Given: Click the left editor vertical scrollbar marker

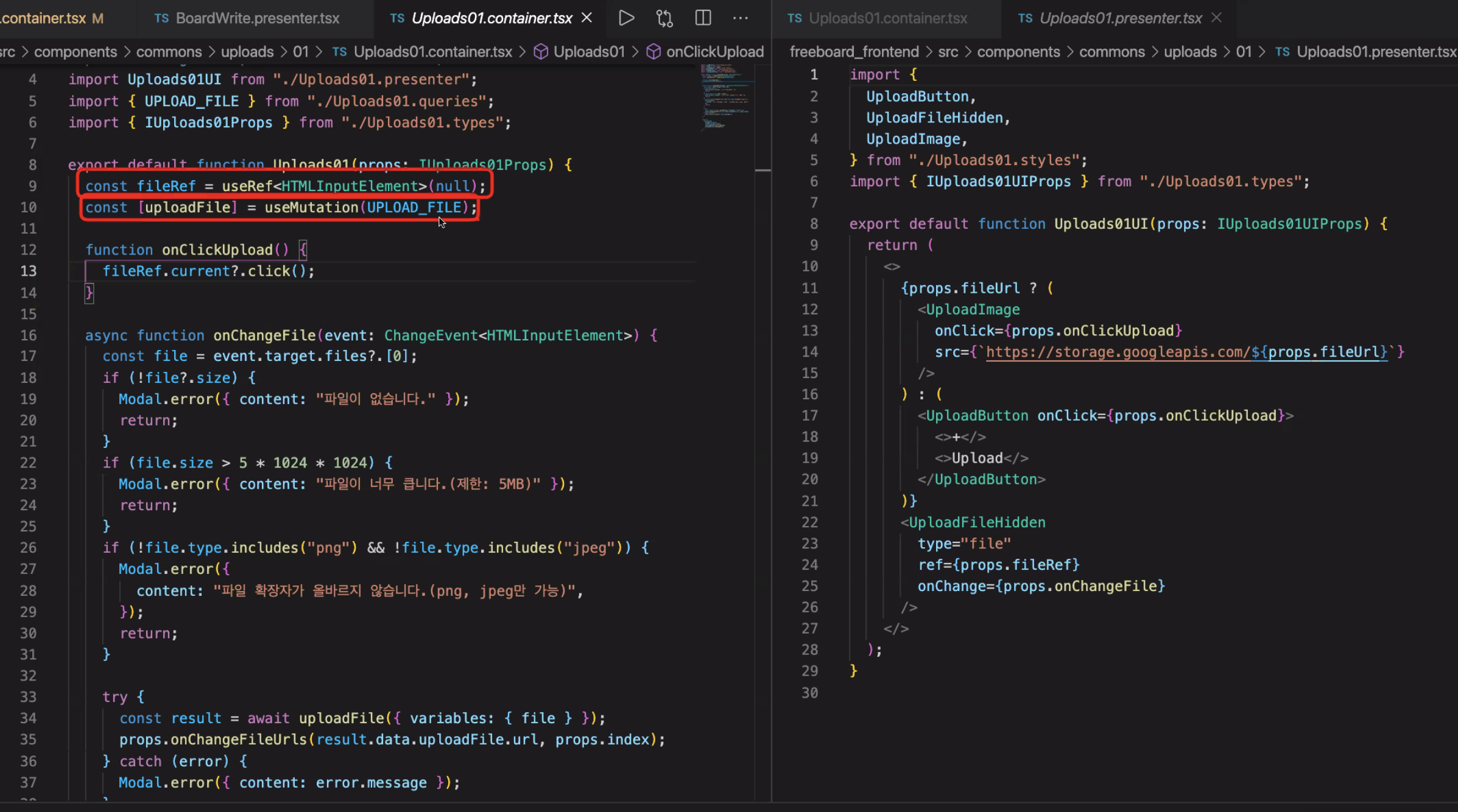Looking at the screenshot, I should tap(762, 170).
